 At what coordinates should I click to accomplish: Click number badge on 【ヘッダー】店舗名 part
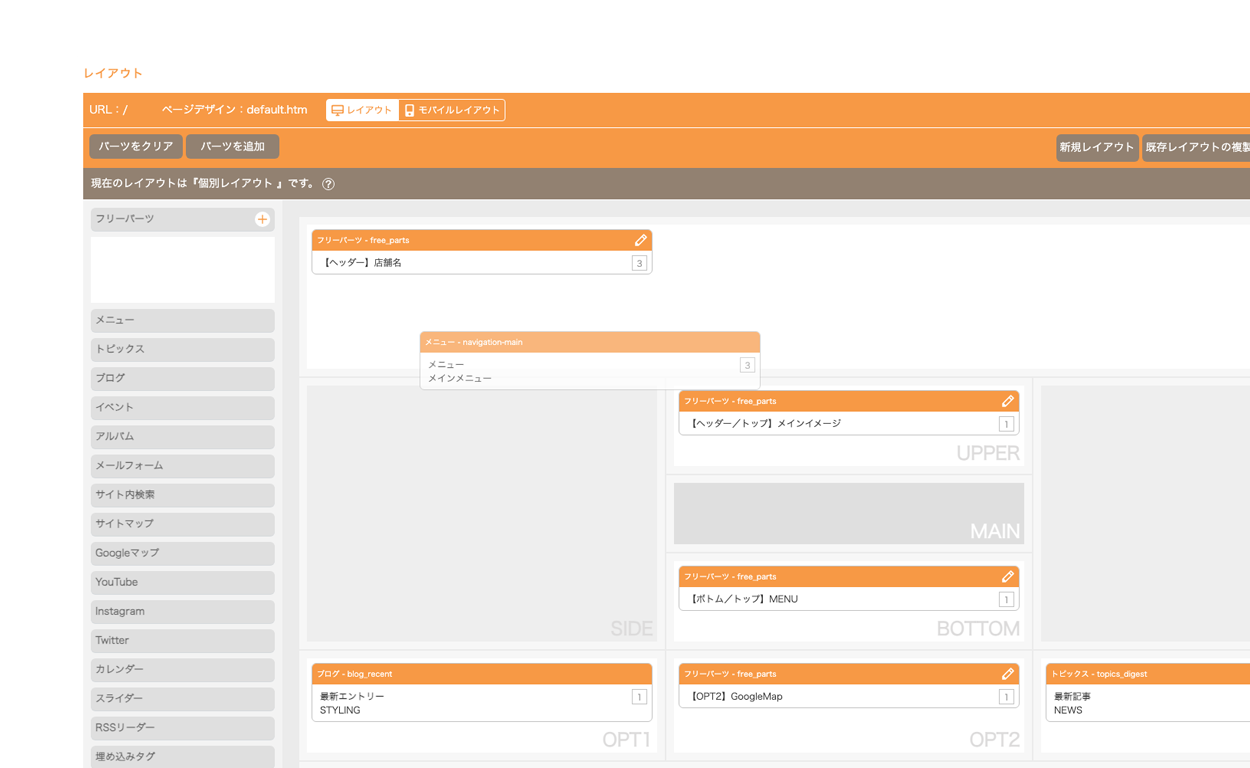[x=639, y=263]
